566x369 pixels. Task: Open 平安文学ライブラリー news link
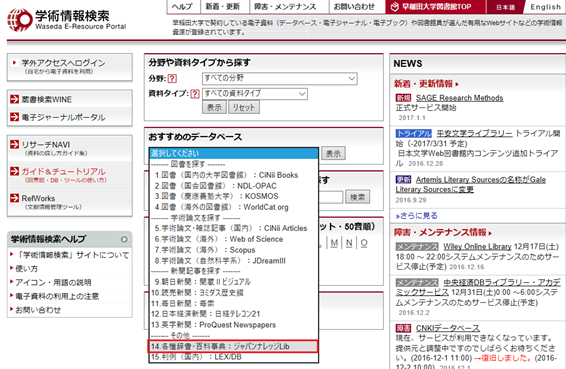click(x=474, y=134)
